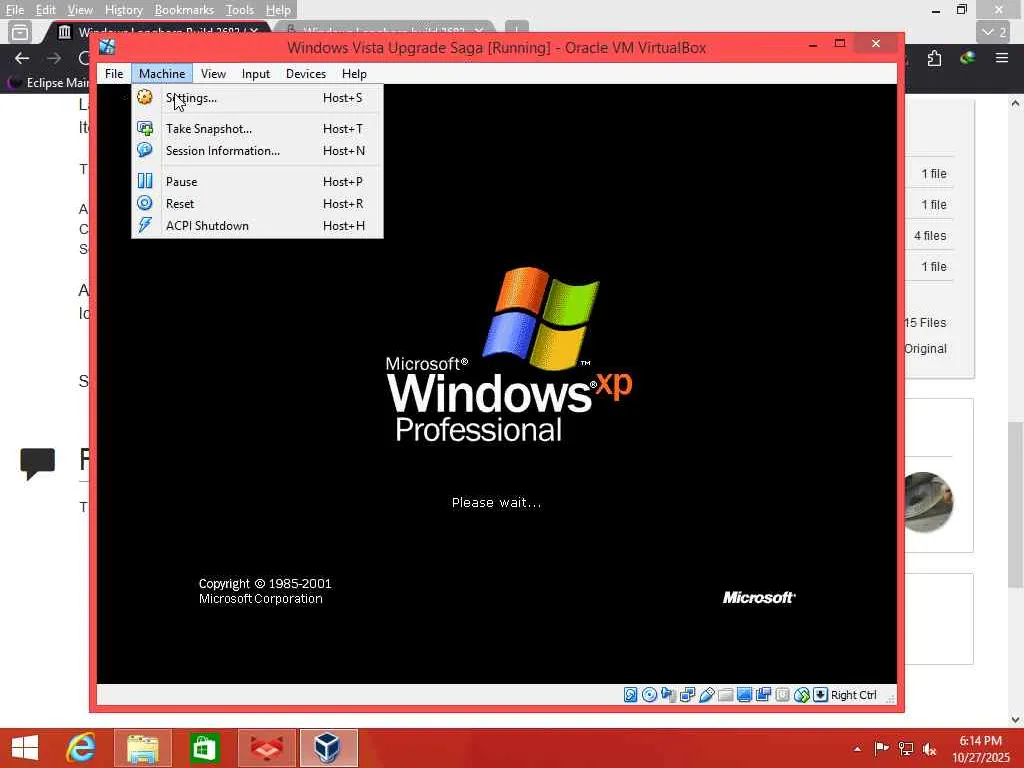1024x768 pixels.
Task: Open the Eclipse Main bookmark
Action: pos(49,83)
